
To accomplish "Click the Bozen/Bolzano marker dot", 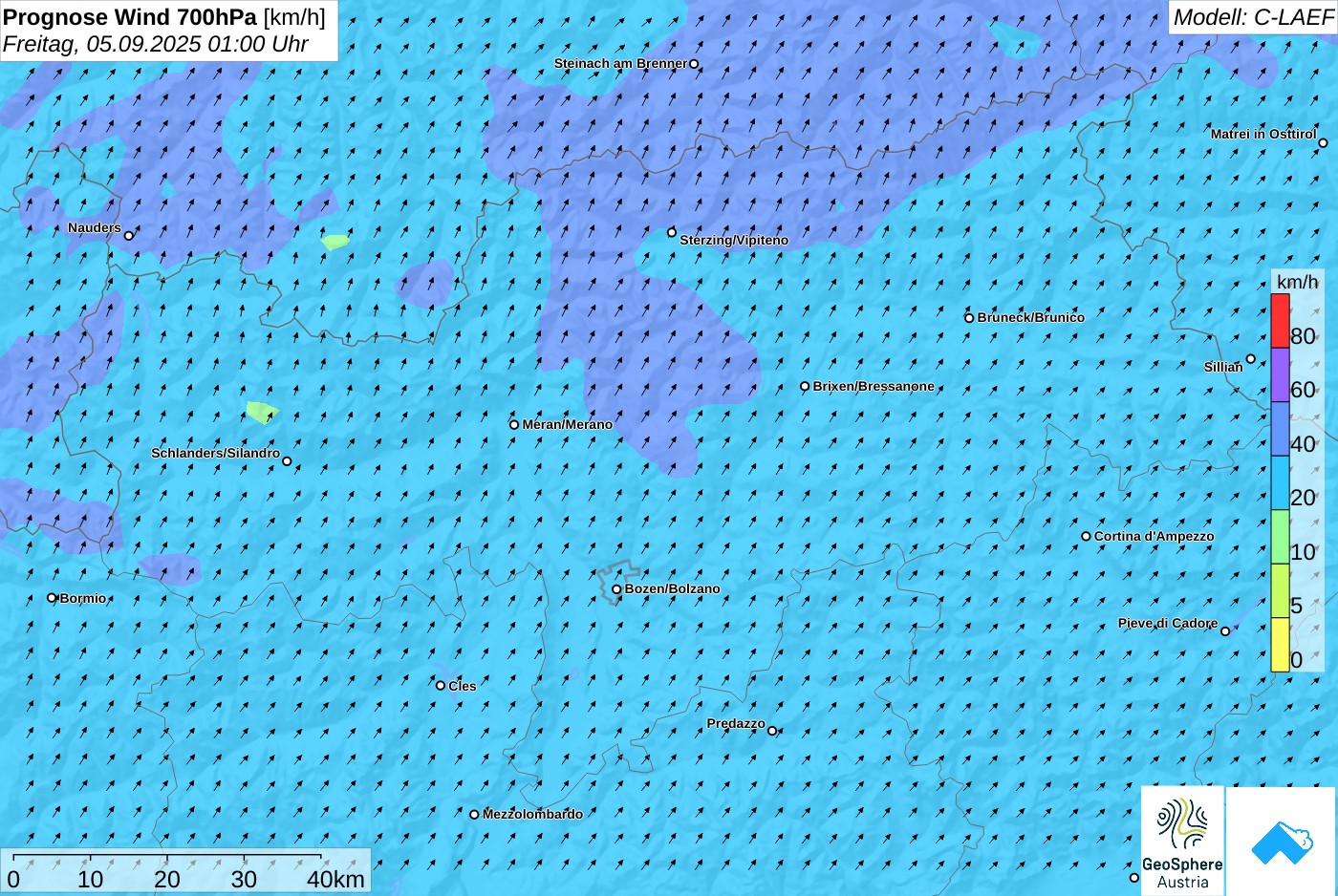I will (616, 589).
